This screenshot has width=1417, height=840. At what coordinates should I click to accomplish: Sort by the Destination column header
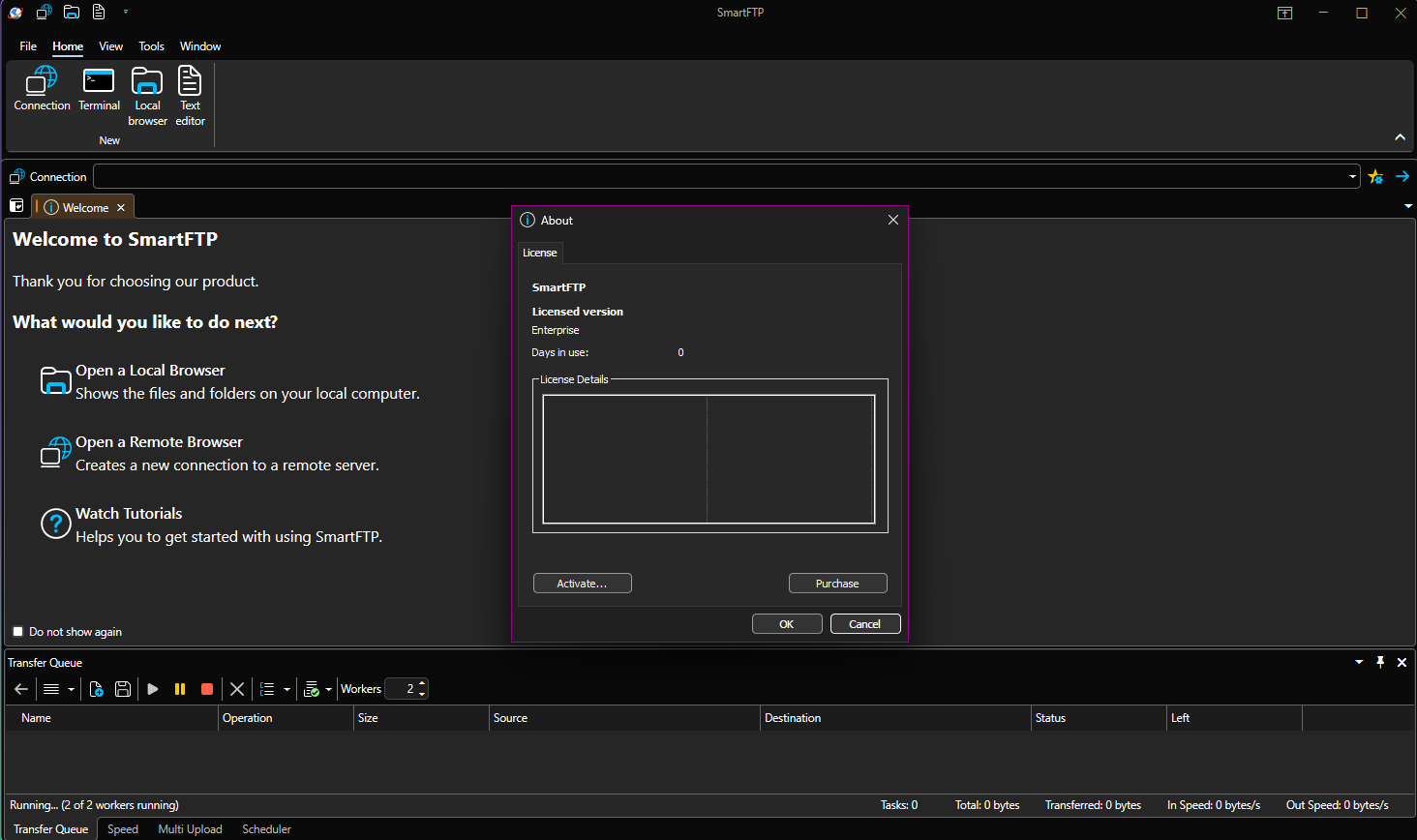(x=895, y=718)
